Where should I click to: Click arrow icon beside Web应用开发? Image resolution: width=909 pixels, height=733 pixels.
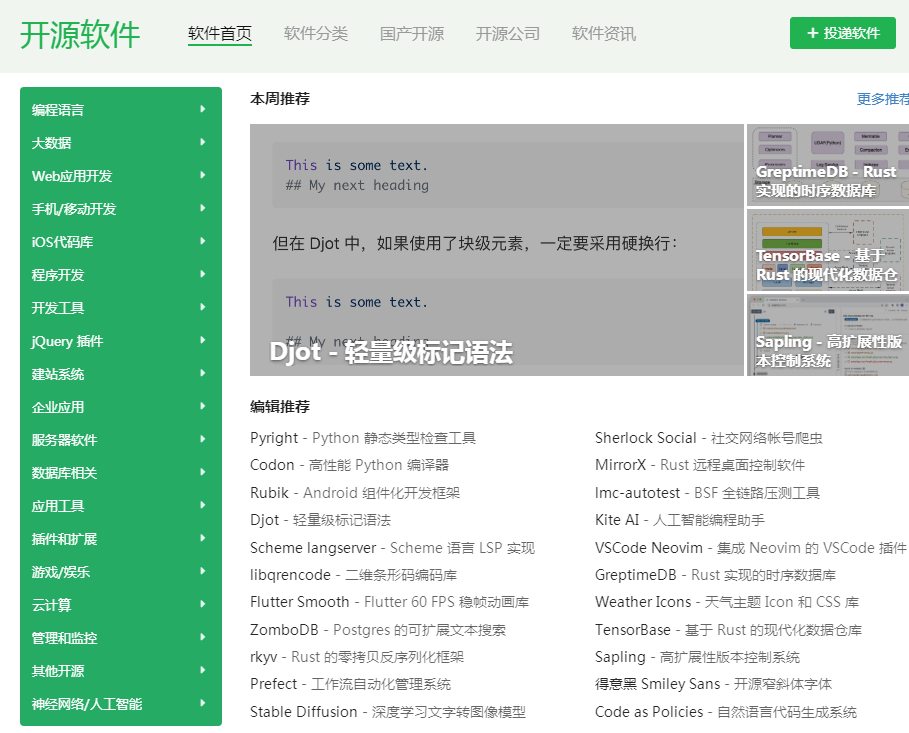(203, 175)
